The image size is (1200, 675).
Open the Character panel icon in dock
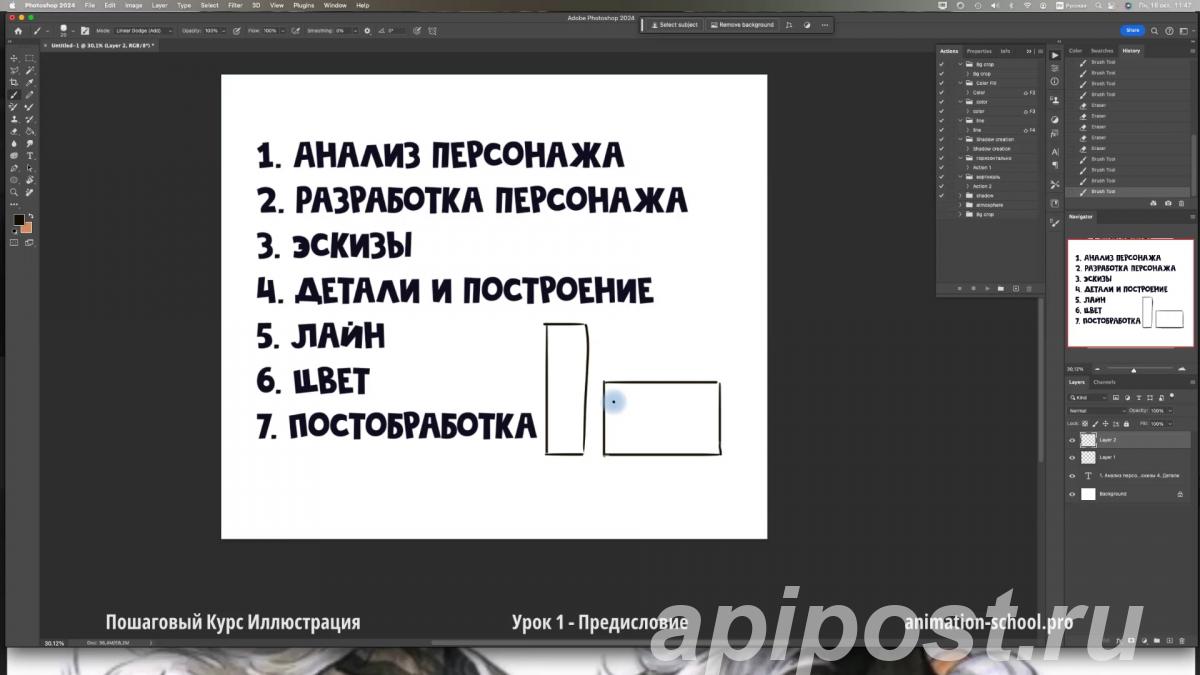[1054, 152]
